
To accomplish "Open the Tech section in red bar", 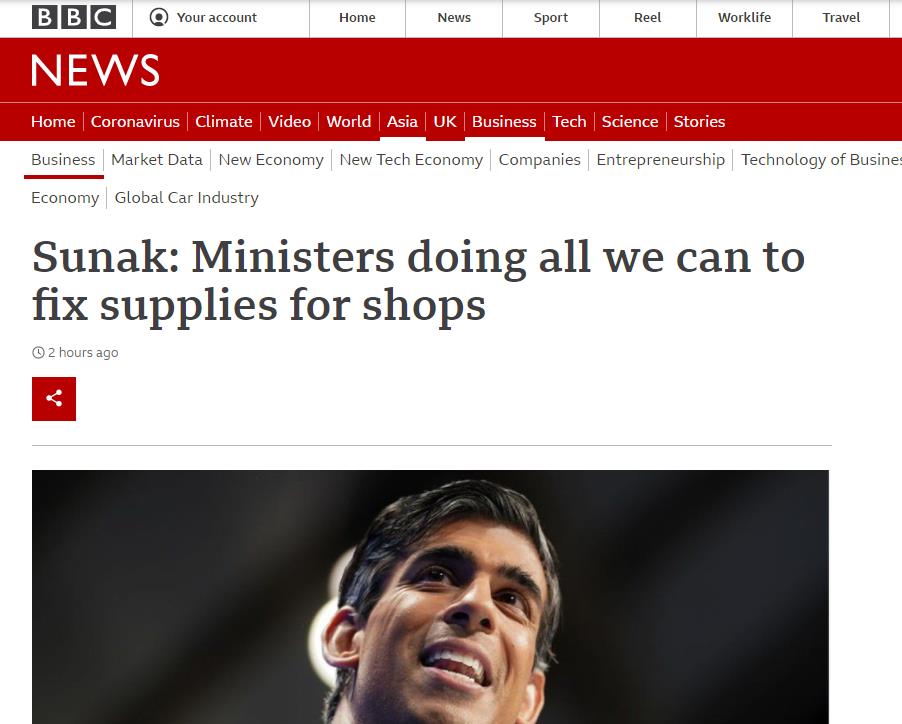I will [569, 121].
